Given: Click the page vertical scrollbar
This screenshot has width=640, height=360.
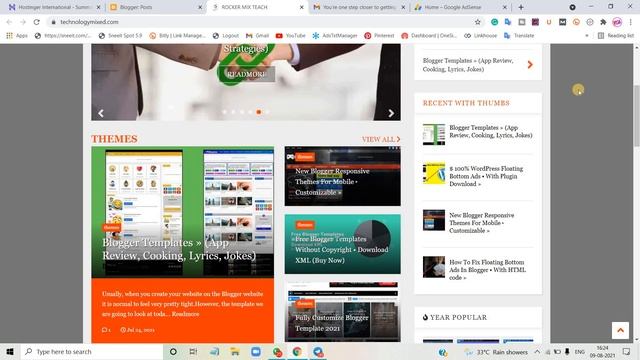Looking at the screenshot, I should (x=636, y=116).
